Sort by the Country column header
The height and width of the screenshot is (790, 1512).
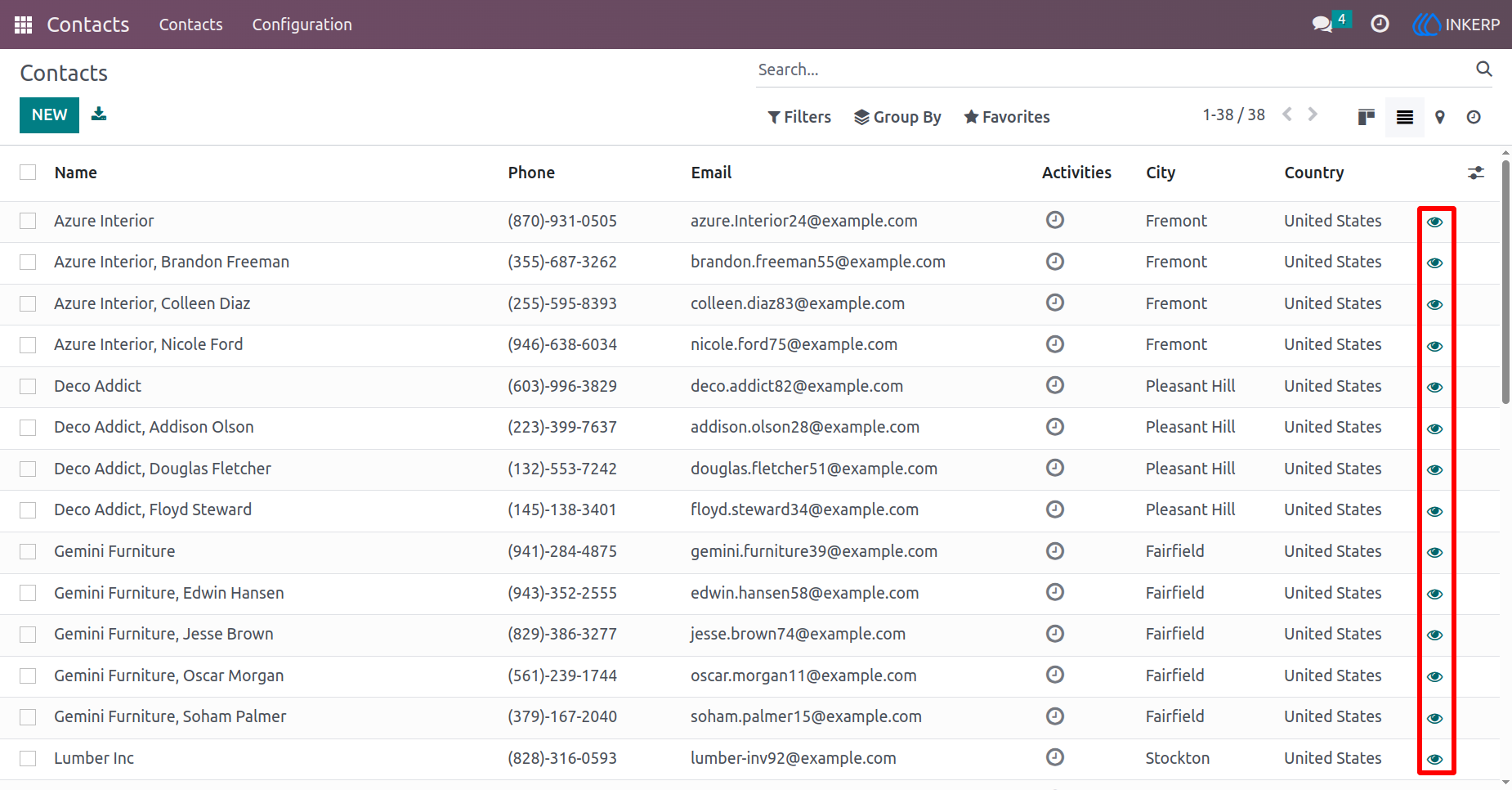1314,173
